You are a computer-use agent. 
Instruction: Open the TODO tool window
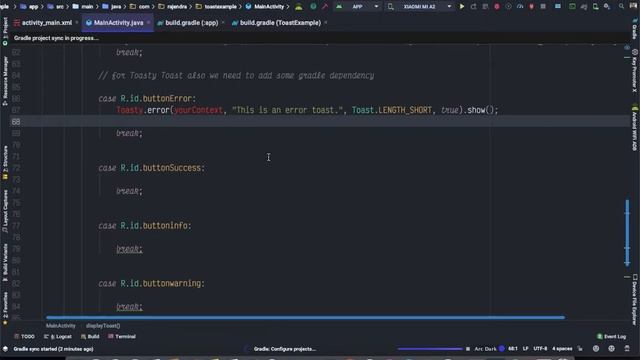24,337
